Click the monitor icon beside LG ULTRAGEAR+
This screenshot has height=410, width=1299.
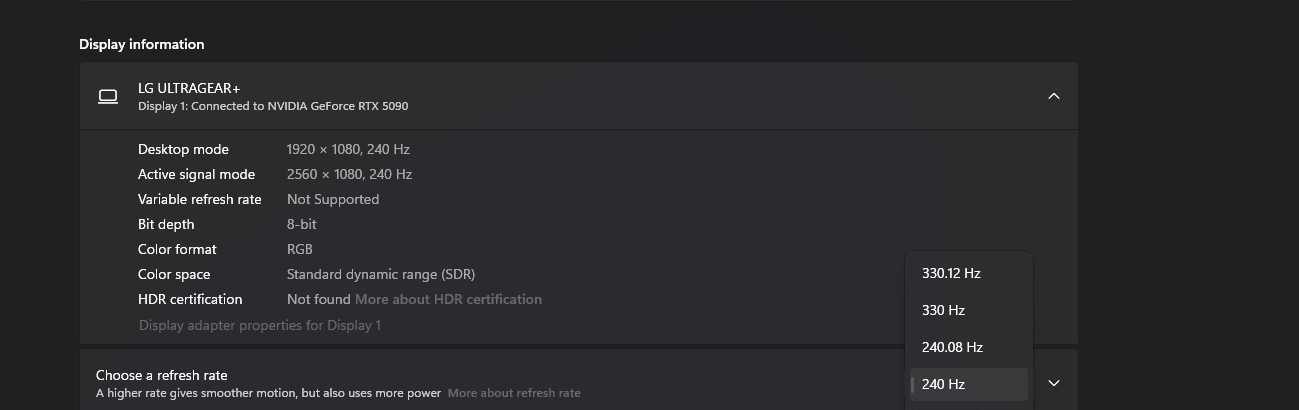108,96
